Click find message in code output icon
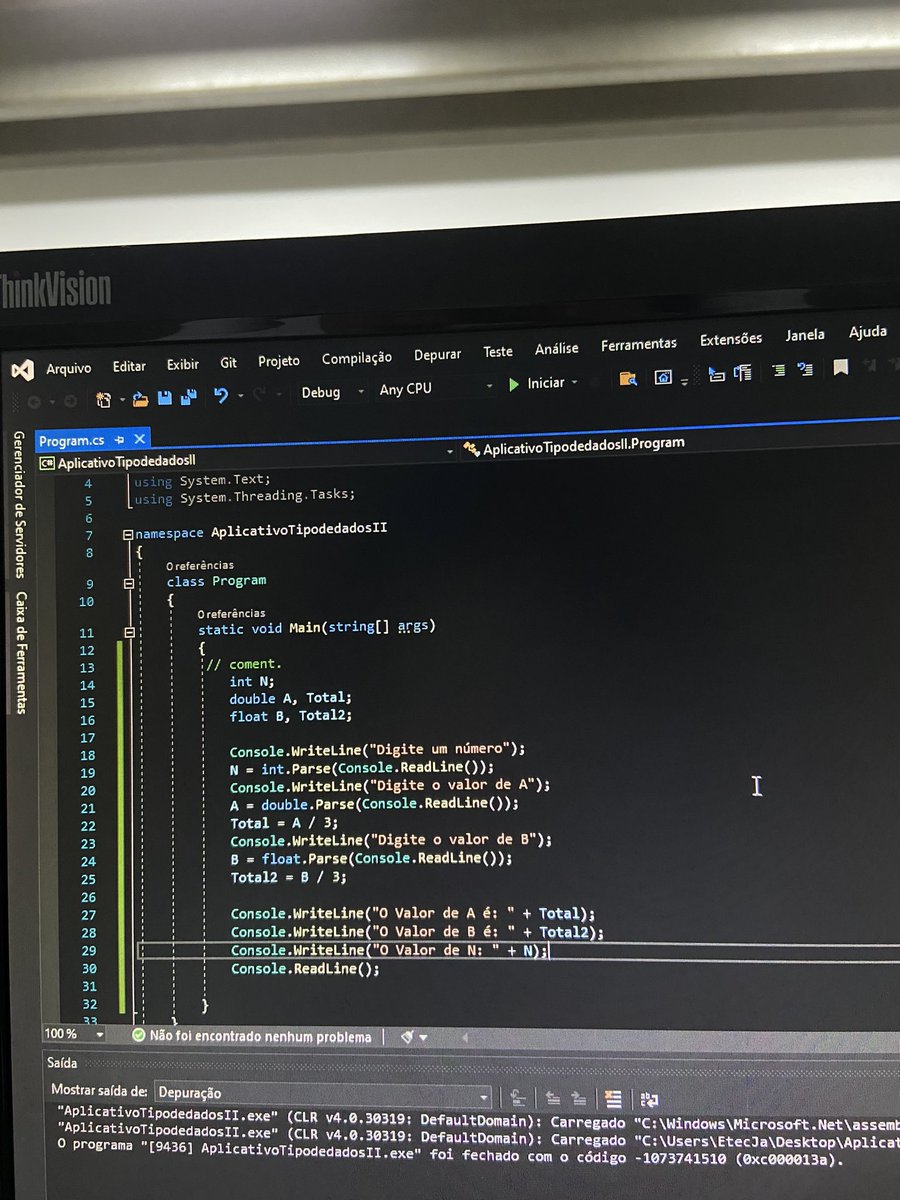This screenshot has width=900, height=1200. point(517,1096)
